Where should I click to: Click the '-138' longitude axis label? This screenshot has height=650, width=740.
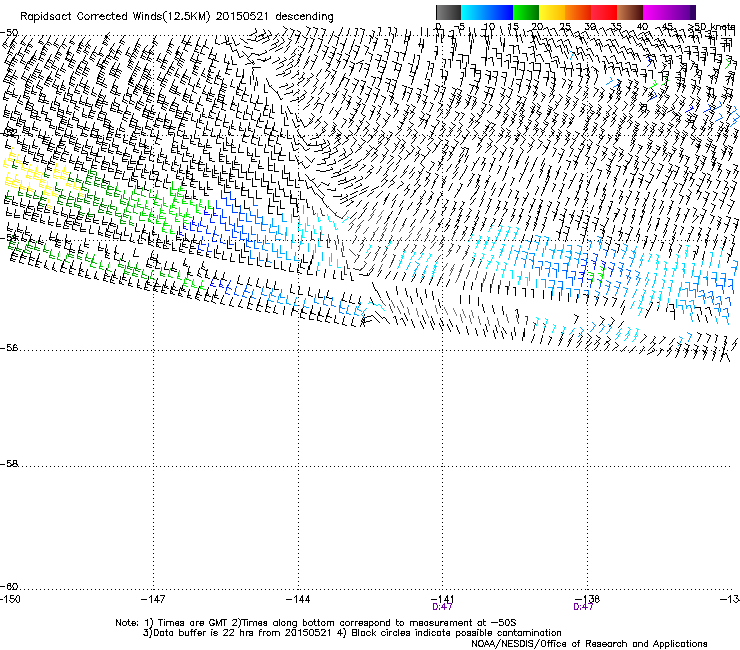588,599
